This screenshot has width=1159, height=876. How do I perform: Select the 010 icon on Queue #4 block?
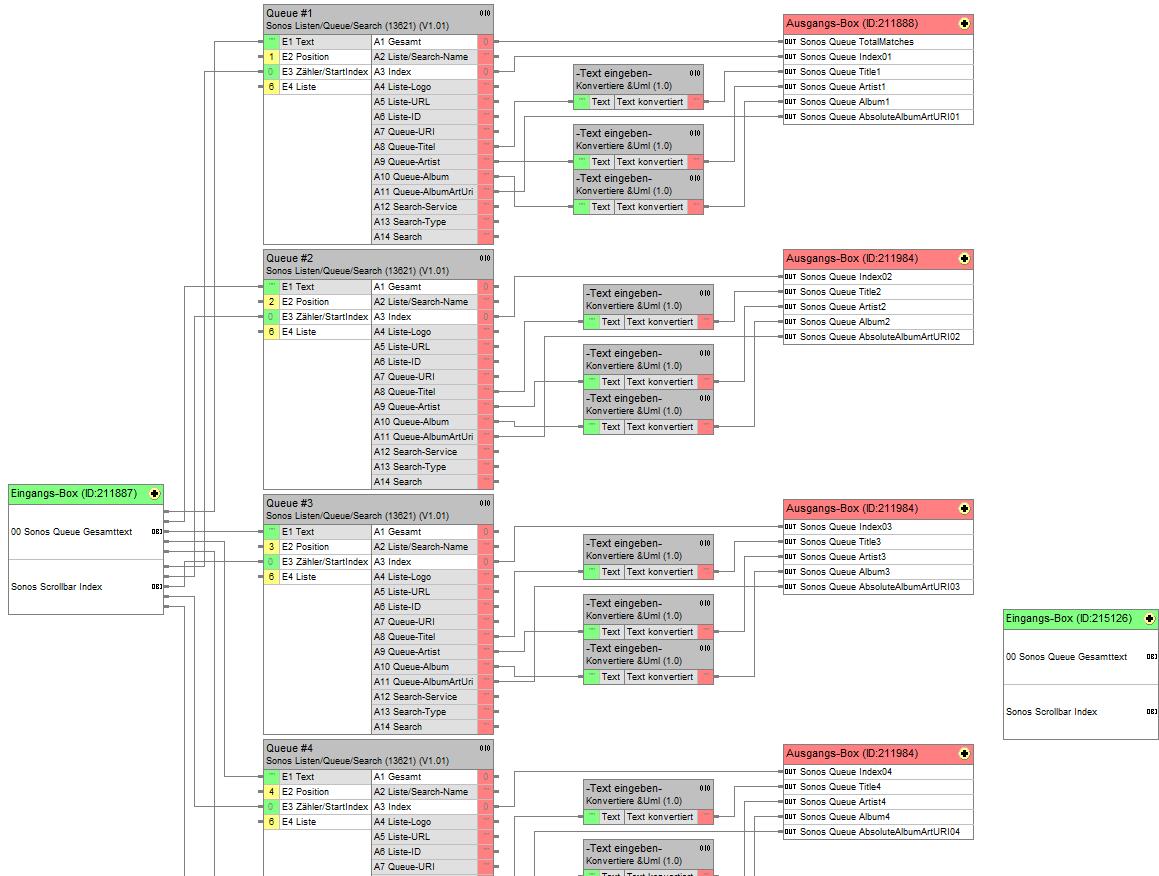tap(485, 748)
